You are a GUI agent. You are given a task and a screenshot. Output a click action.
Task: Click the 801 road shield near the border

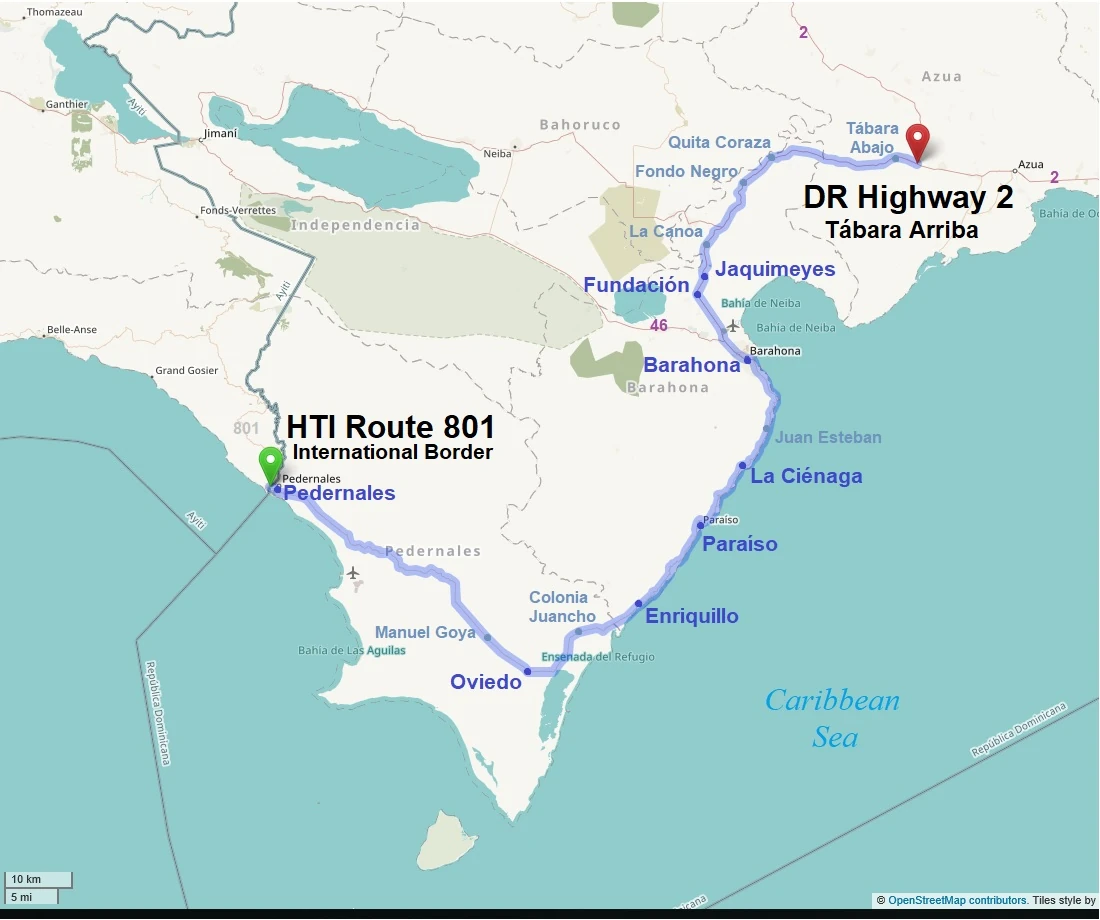coord(246,429)
